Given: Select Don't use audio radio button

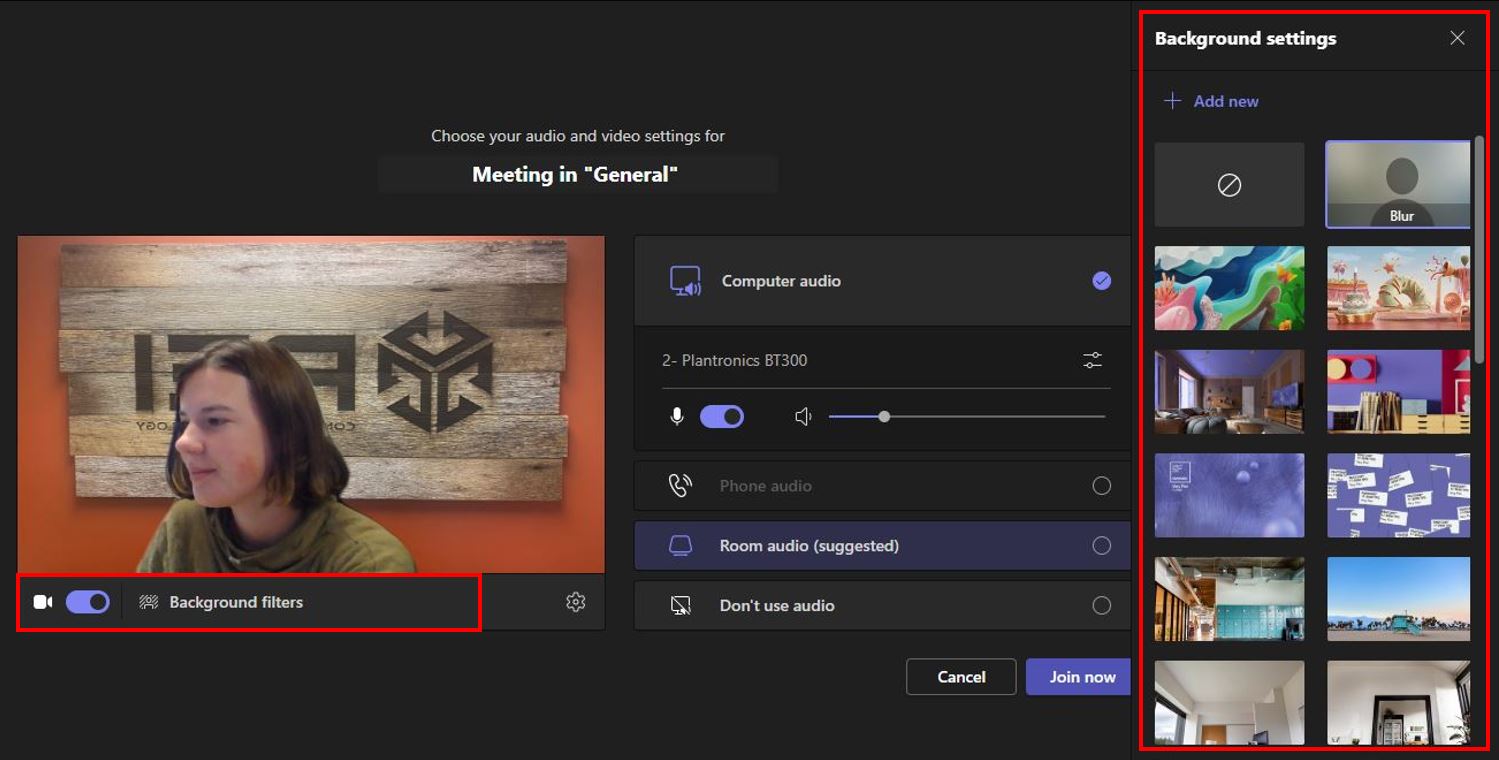Looking at the screenshot, I should point(1101,605).
